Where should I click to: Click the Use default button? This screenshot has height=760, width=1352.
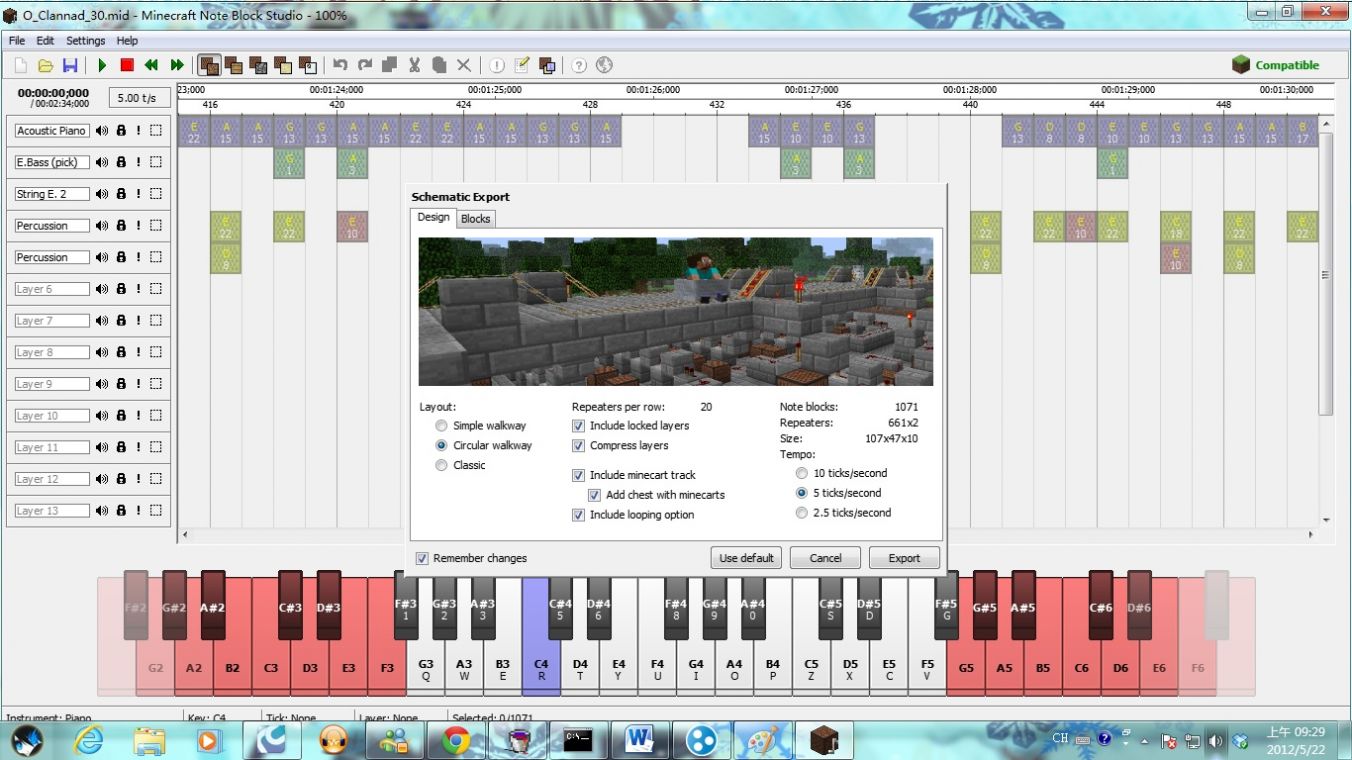coord(747,558)
